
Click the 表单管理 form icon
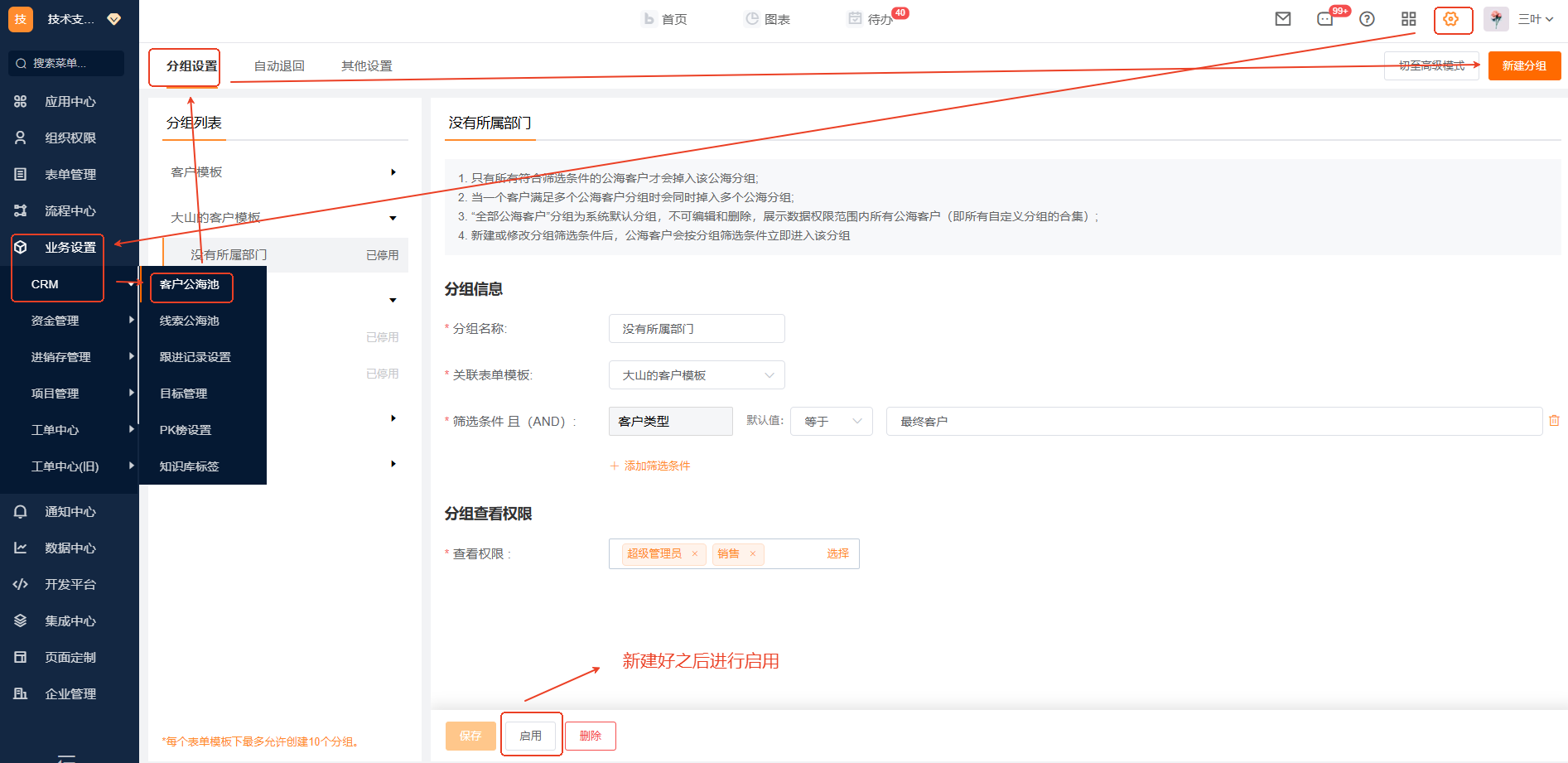[21, 174]
